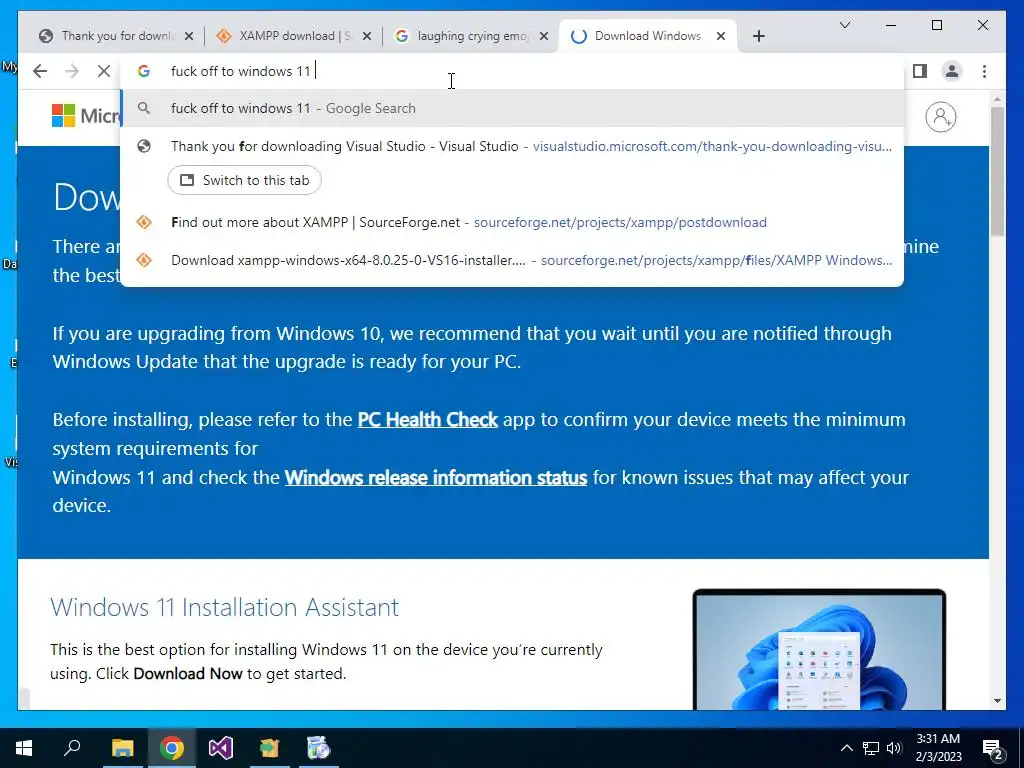Close the Download Windows tab

[x=721, y=36]
